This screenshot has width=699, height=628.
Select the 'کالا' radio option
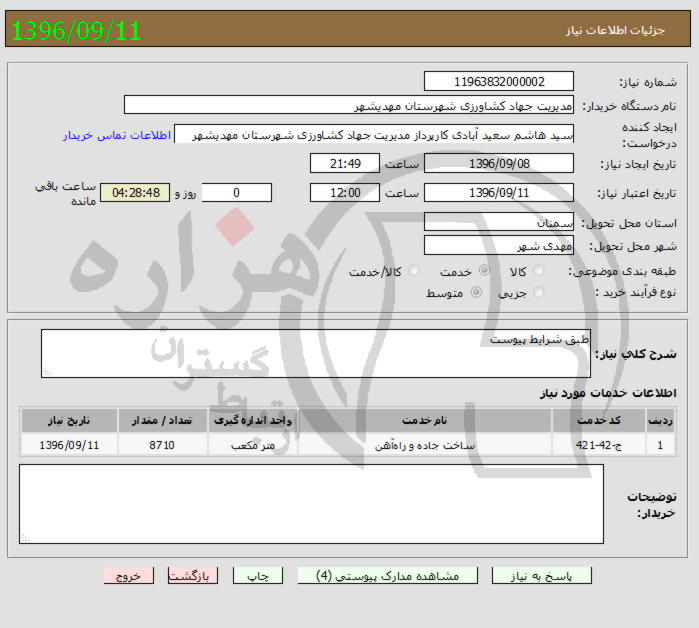[539, 270]
